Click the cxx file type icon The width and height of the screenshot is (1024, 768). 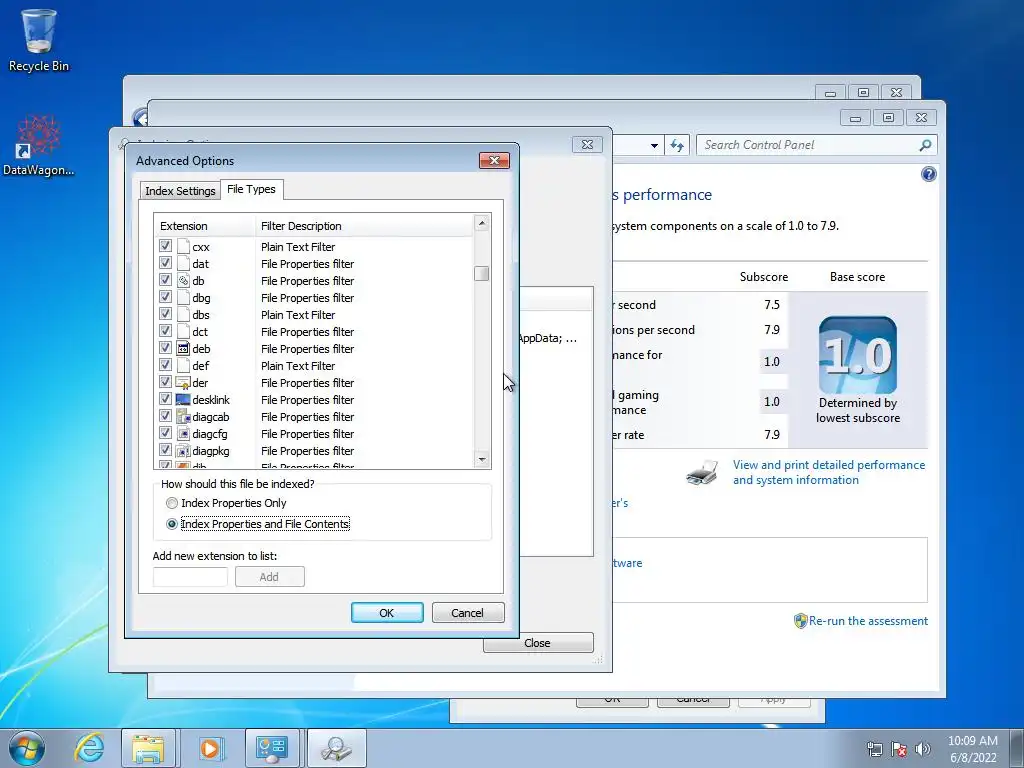pyautogui.click(x=184, y=247)
